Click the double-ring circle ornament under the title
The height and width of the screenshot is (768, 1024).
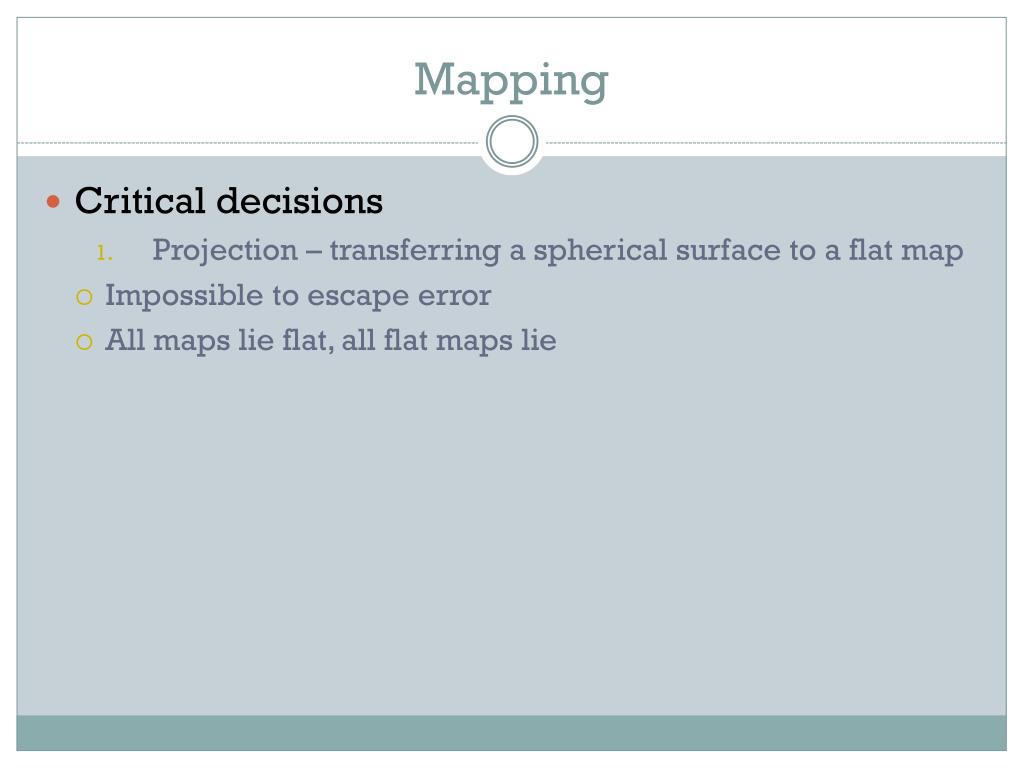coord(512,142)
